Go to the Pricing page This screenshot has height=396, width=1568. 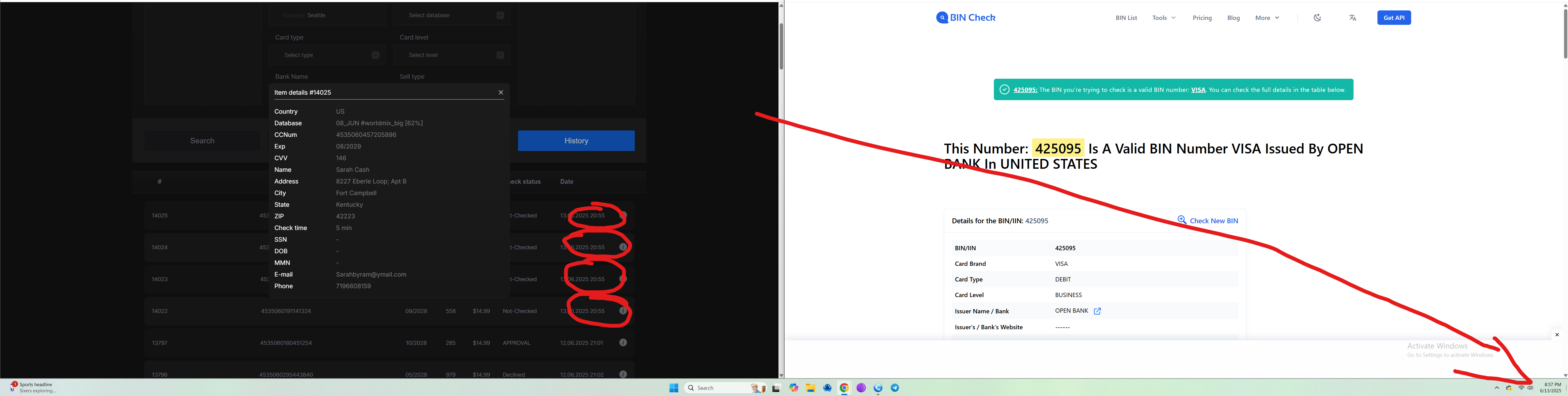point(1202,18)
